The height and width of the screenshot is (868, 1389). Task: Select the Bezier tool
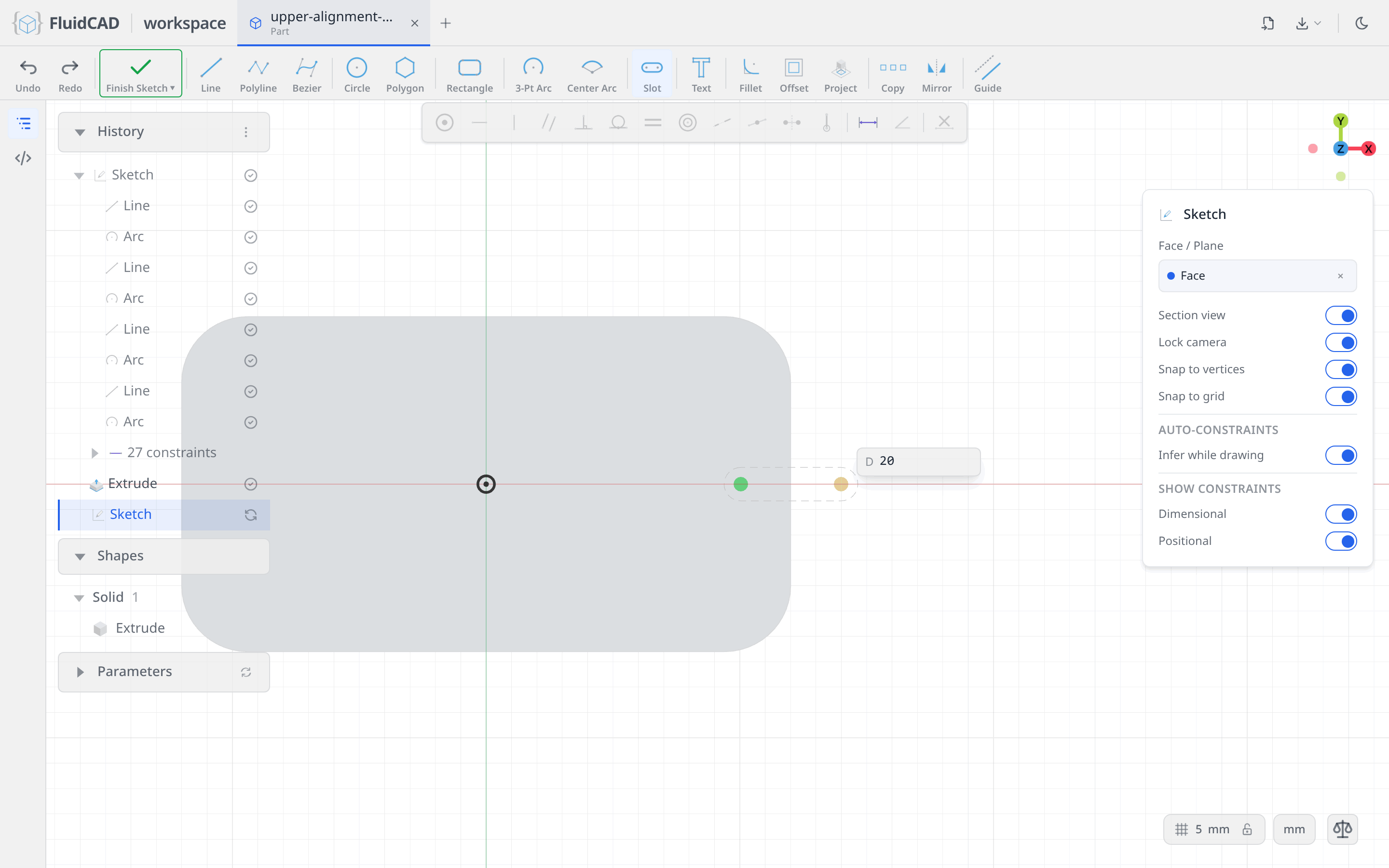[307, 75]
